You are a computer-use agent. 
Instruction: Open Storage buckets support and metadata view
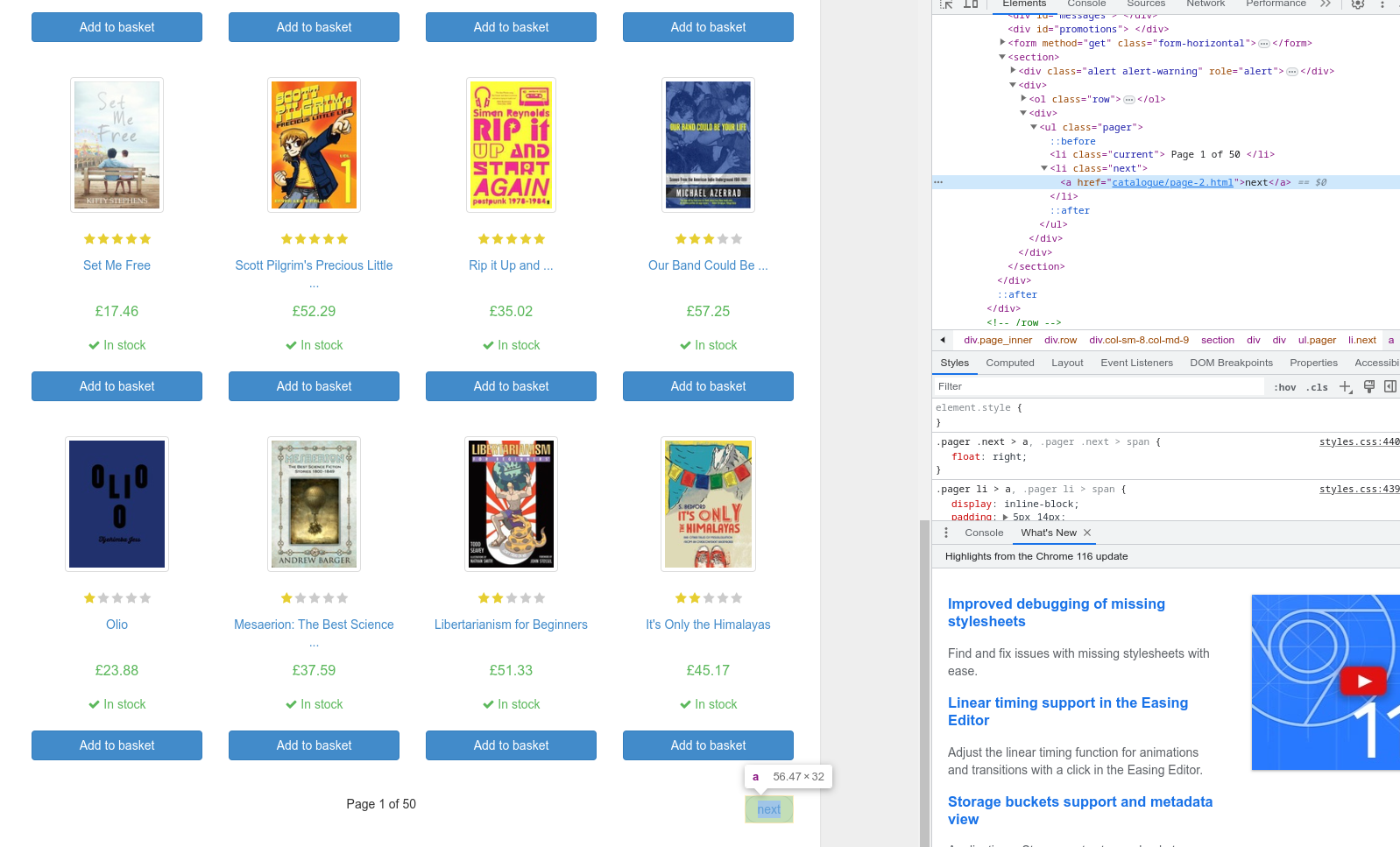(1080, 810)
